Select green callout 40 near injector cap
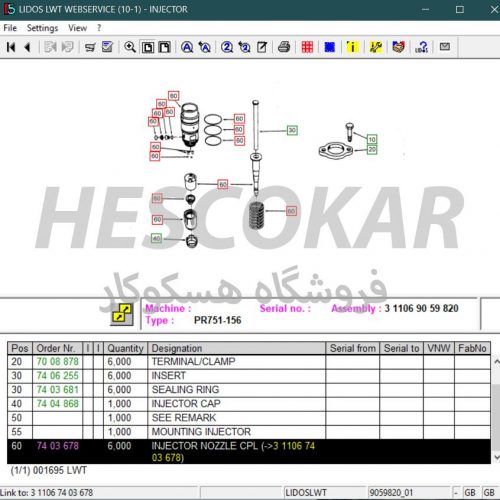Screen dimensions: 500x500 tap(156, 238)
